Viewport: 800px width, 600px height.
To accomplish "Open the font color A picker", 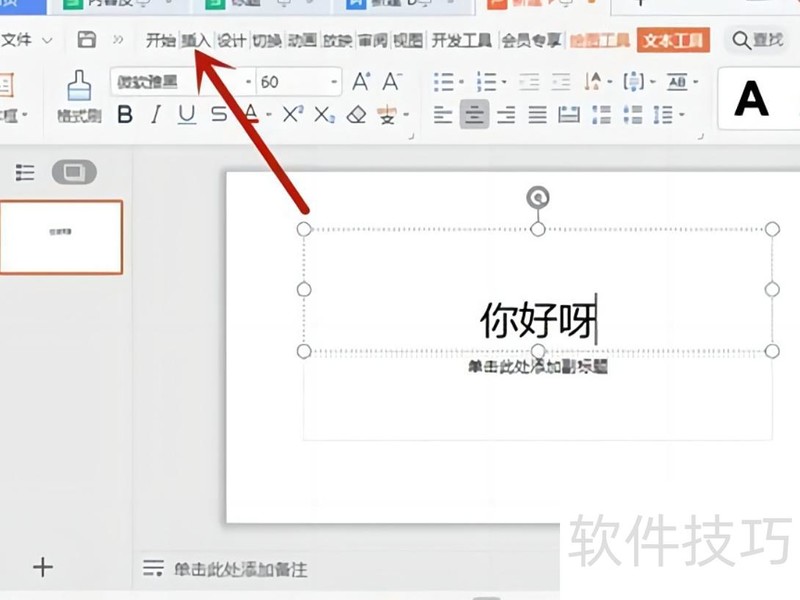I will coord(251,115).
